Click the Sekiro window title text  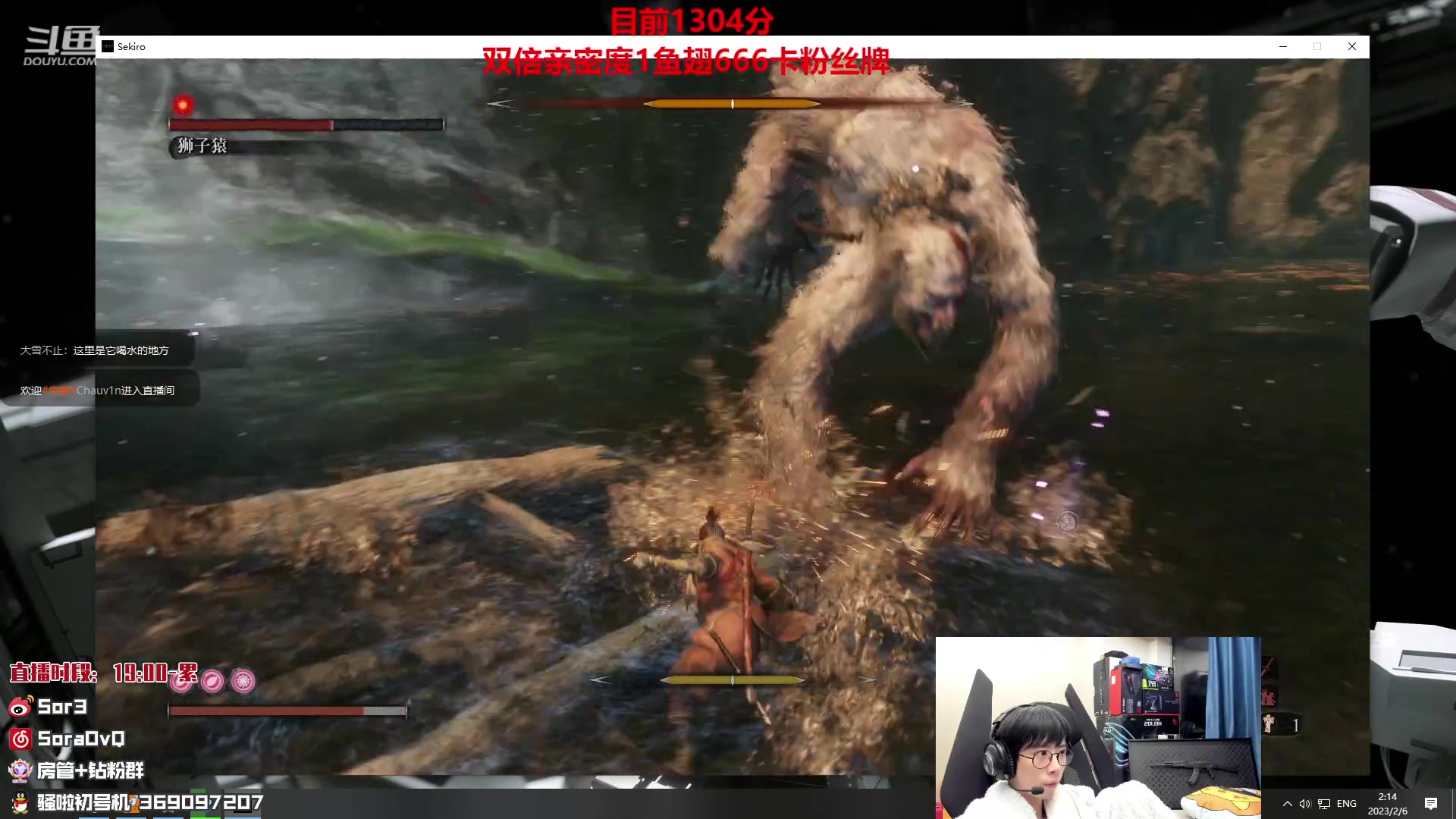131,46
